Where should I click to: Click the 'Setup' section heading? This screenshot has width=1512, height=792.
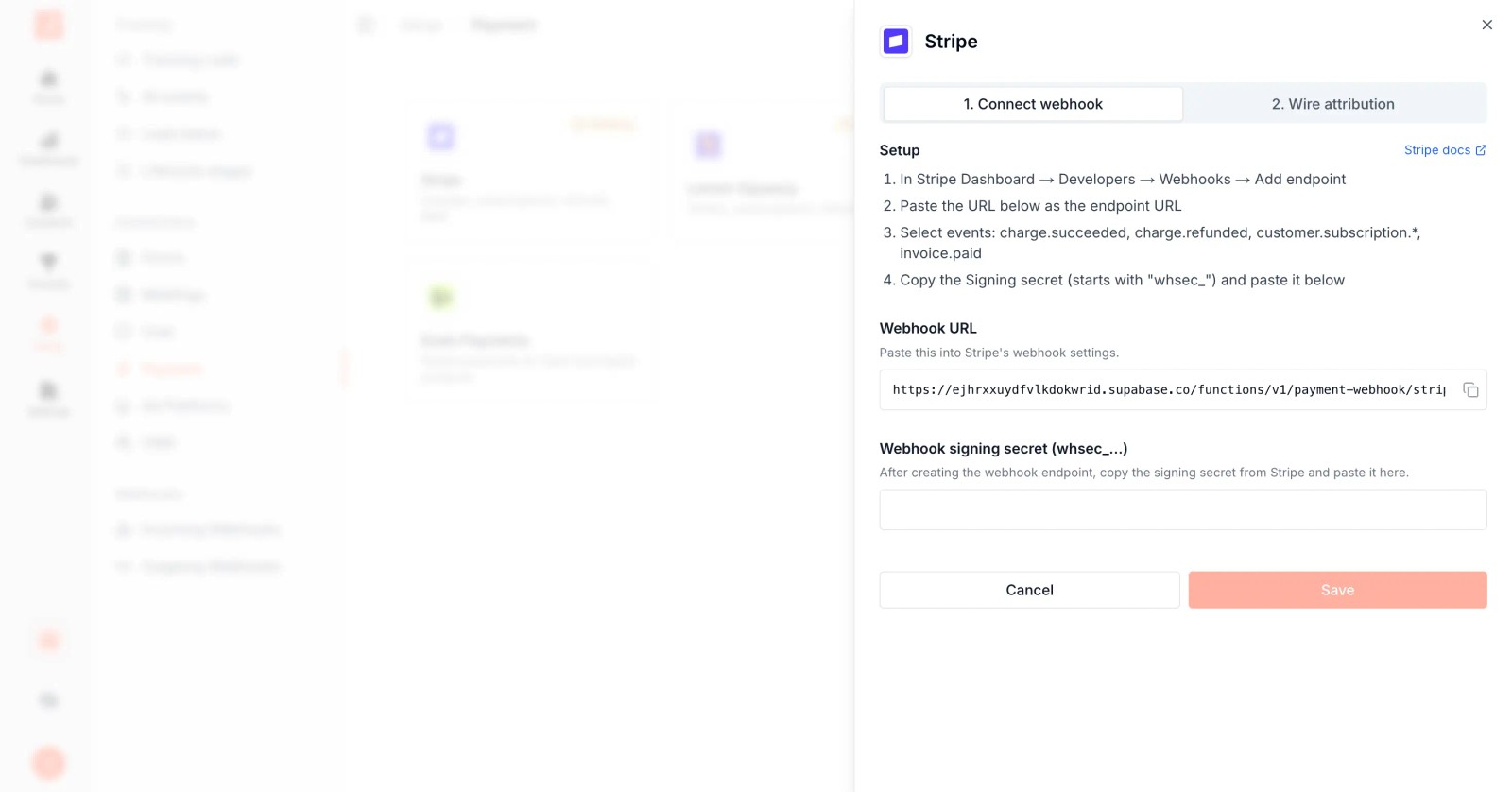[x=900, y=150]
